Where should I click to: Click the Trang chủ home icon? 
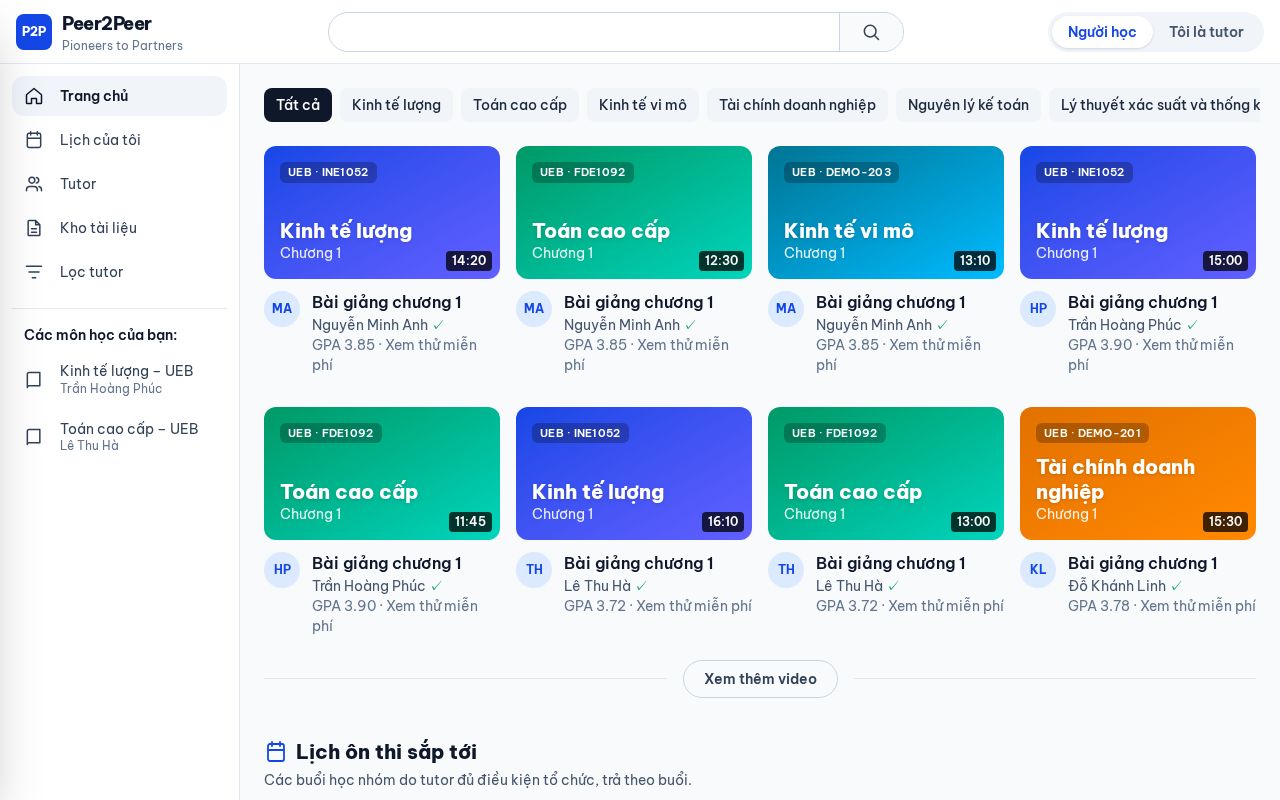pos(34,96)
